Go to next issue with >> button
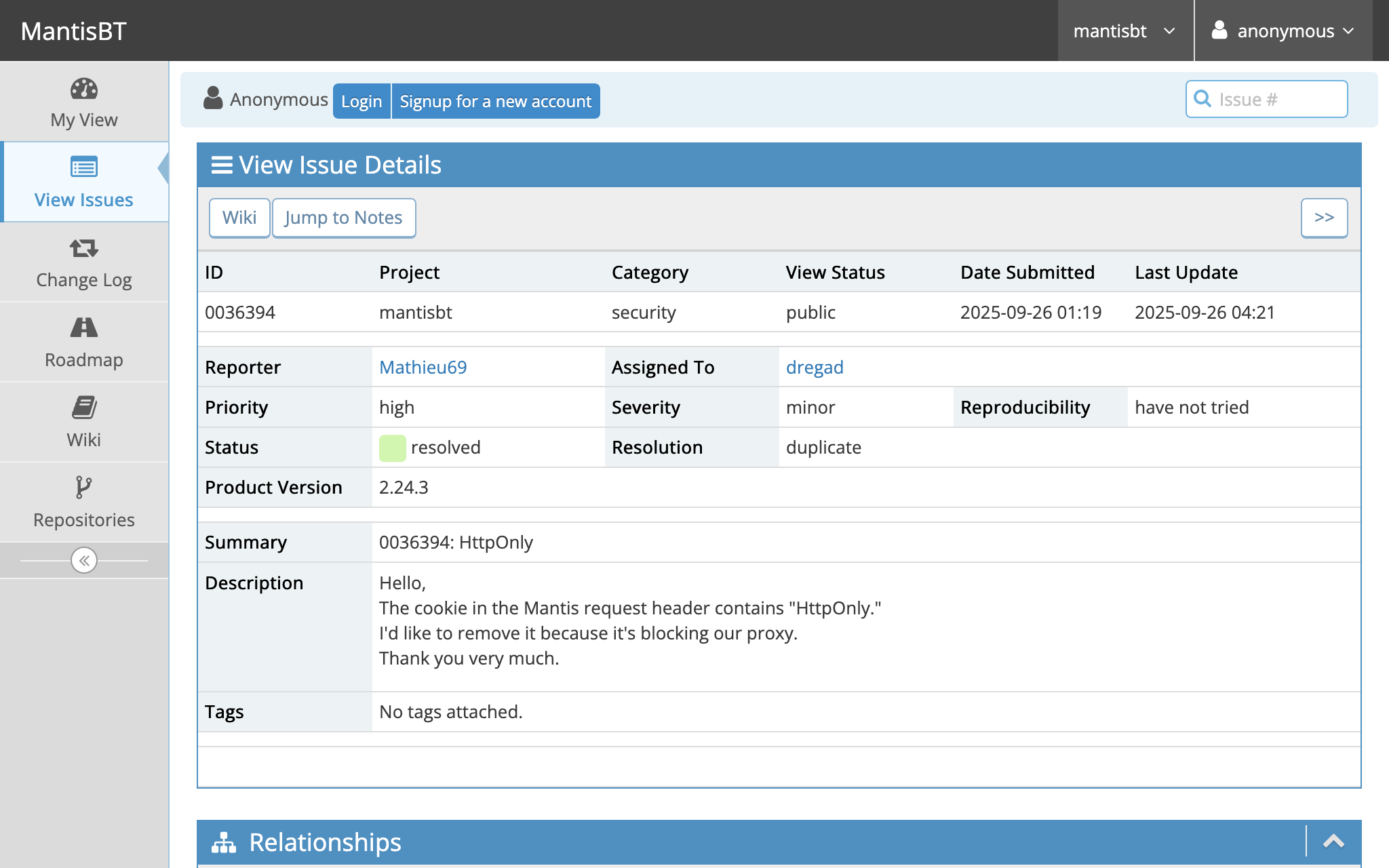The height and width of the screenshot is (868, 1389). pos(1324,218)
